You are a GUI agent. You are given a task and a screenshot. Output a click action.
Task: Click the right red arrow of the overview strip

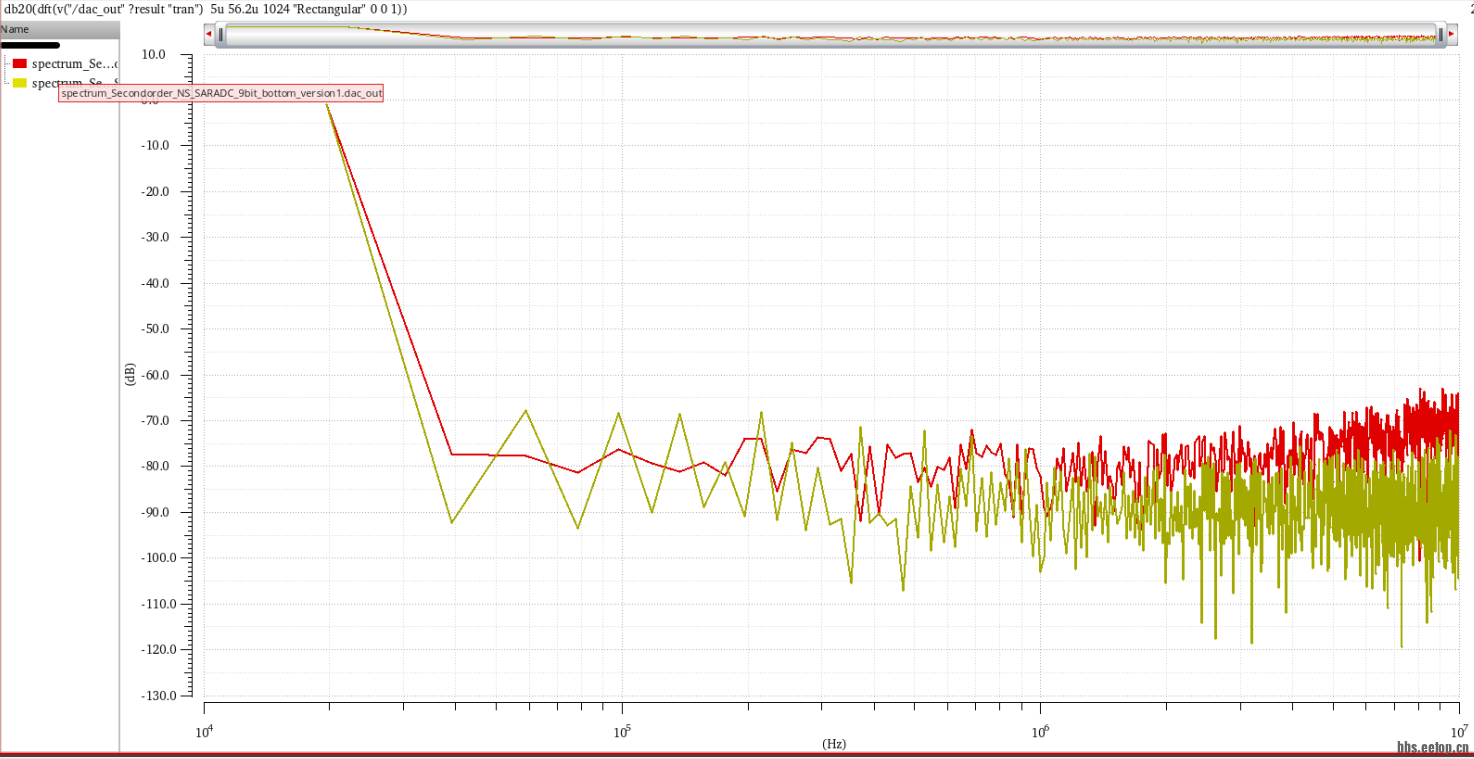pyautogui.click(x=1451, y=34)
